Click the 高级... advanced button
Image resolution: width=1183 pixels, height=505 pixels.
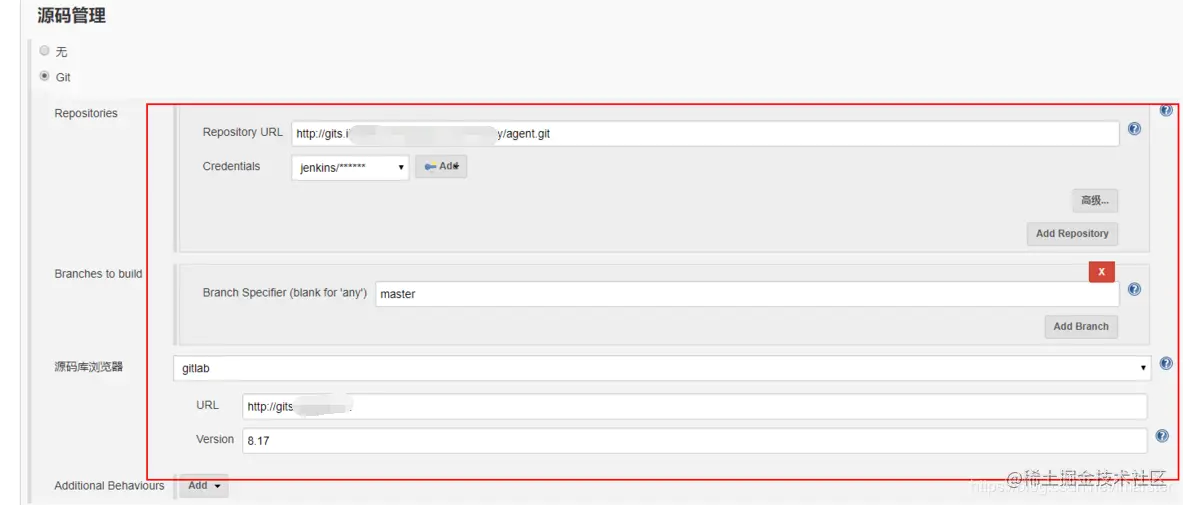1095,201
